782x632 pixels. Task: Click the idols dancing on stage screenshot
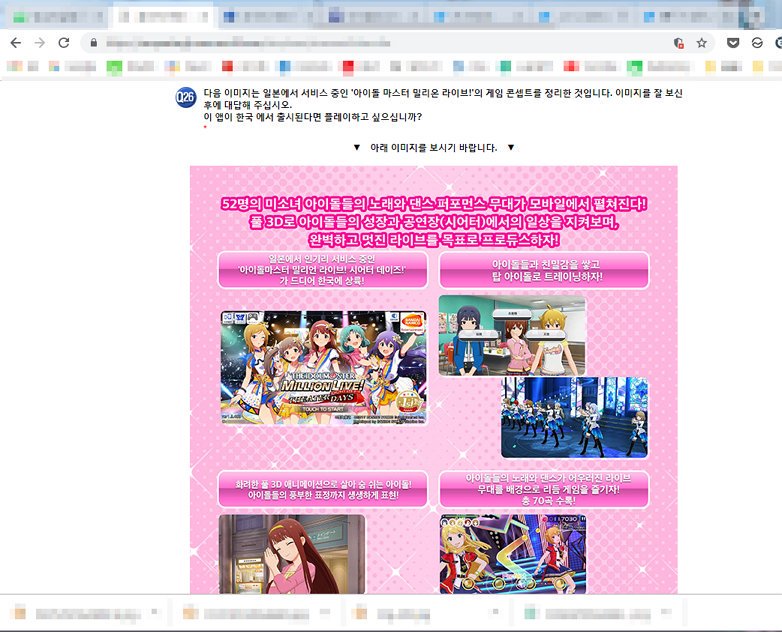pos(574,417)
